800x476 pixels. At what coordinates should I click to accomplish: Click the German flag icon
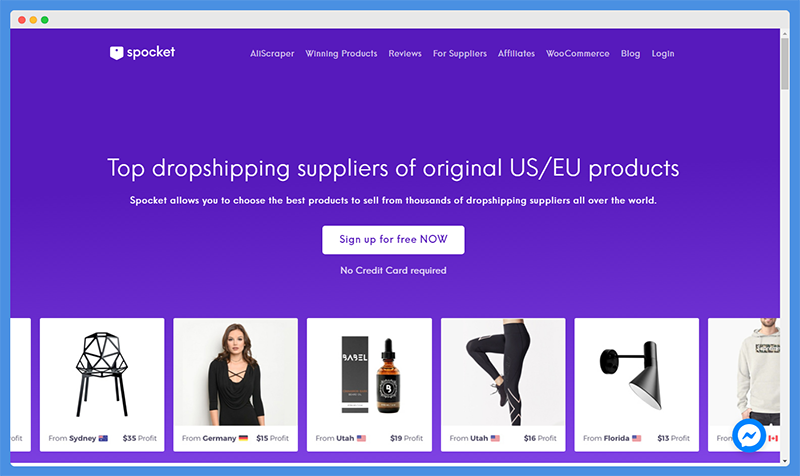pyautogui.click(x=243, y=438)
